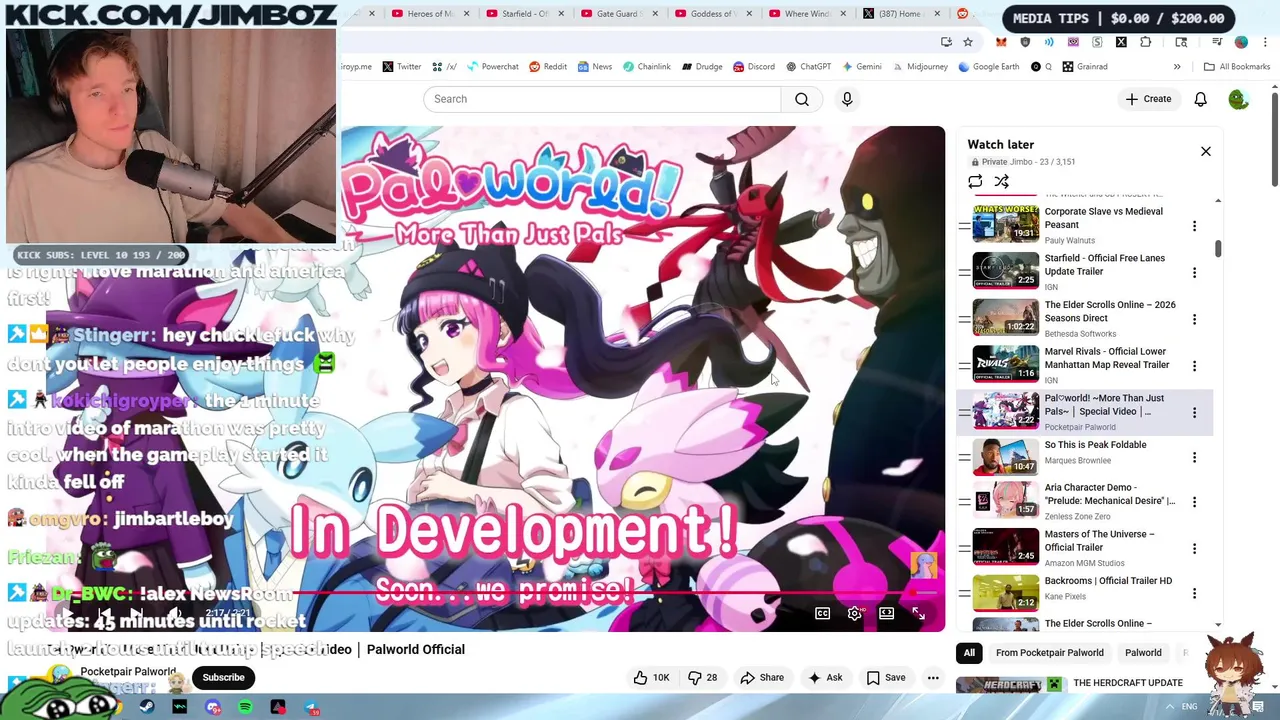Toggle closed captions on the video player
Screen dimensions: 1280x720
pyautogui.click(x=822, y=613)
